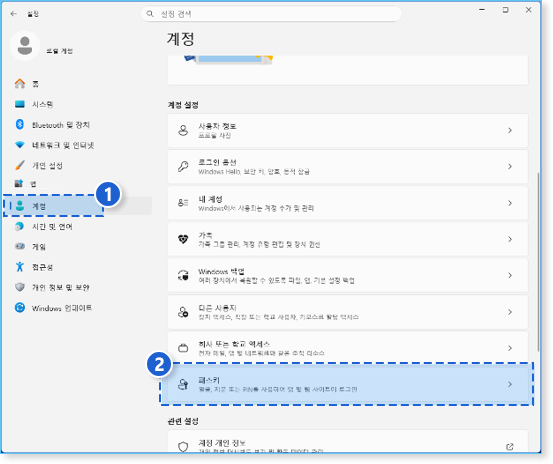Click the Bluetooth icon in sidebar
This screenshot has height=464, width=553.
click(20, 124)
